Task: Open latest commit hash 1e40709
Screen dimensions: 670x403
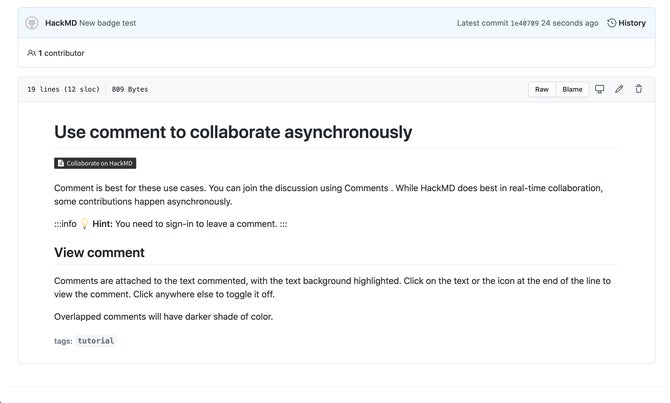Action: (524, 23)
